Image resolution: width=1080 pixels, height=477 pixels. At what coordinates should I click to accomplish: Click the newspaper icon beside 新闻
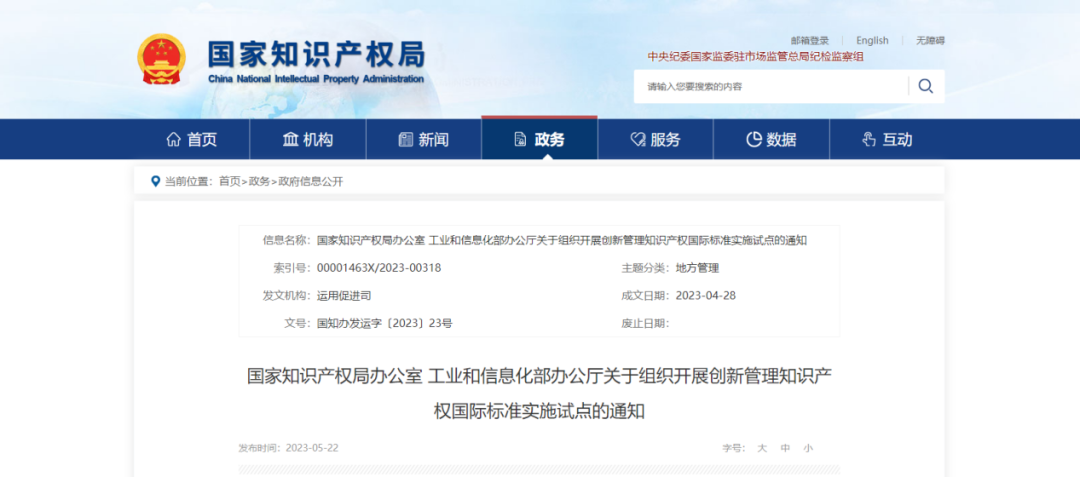(x=406, y=140)
